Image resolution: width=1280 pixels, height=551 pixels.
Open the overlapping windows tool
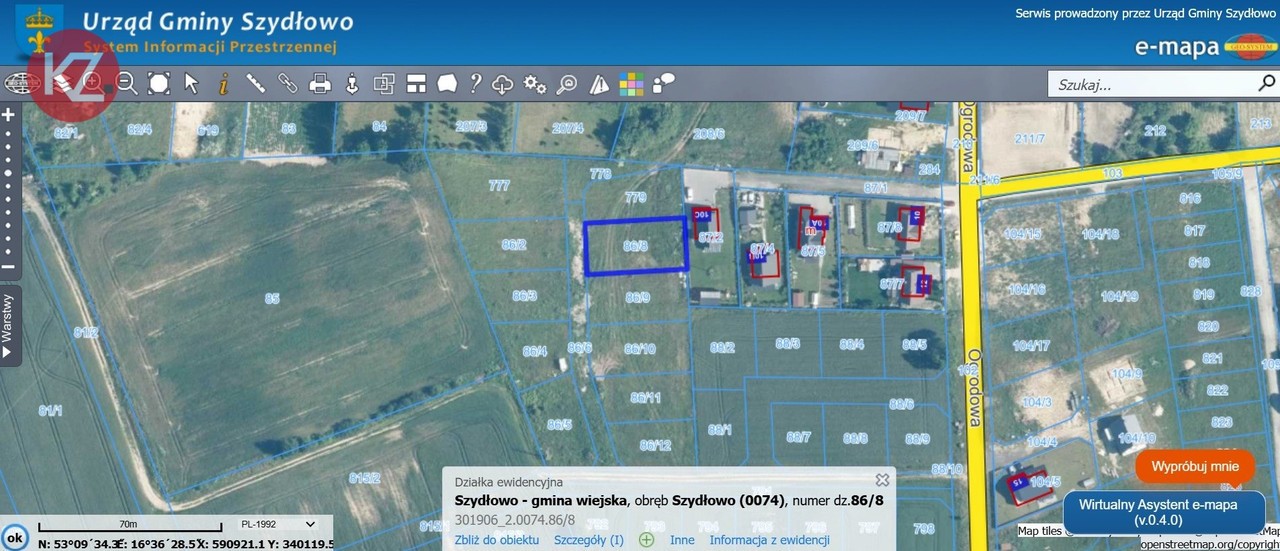pos(384,83)
